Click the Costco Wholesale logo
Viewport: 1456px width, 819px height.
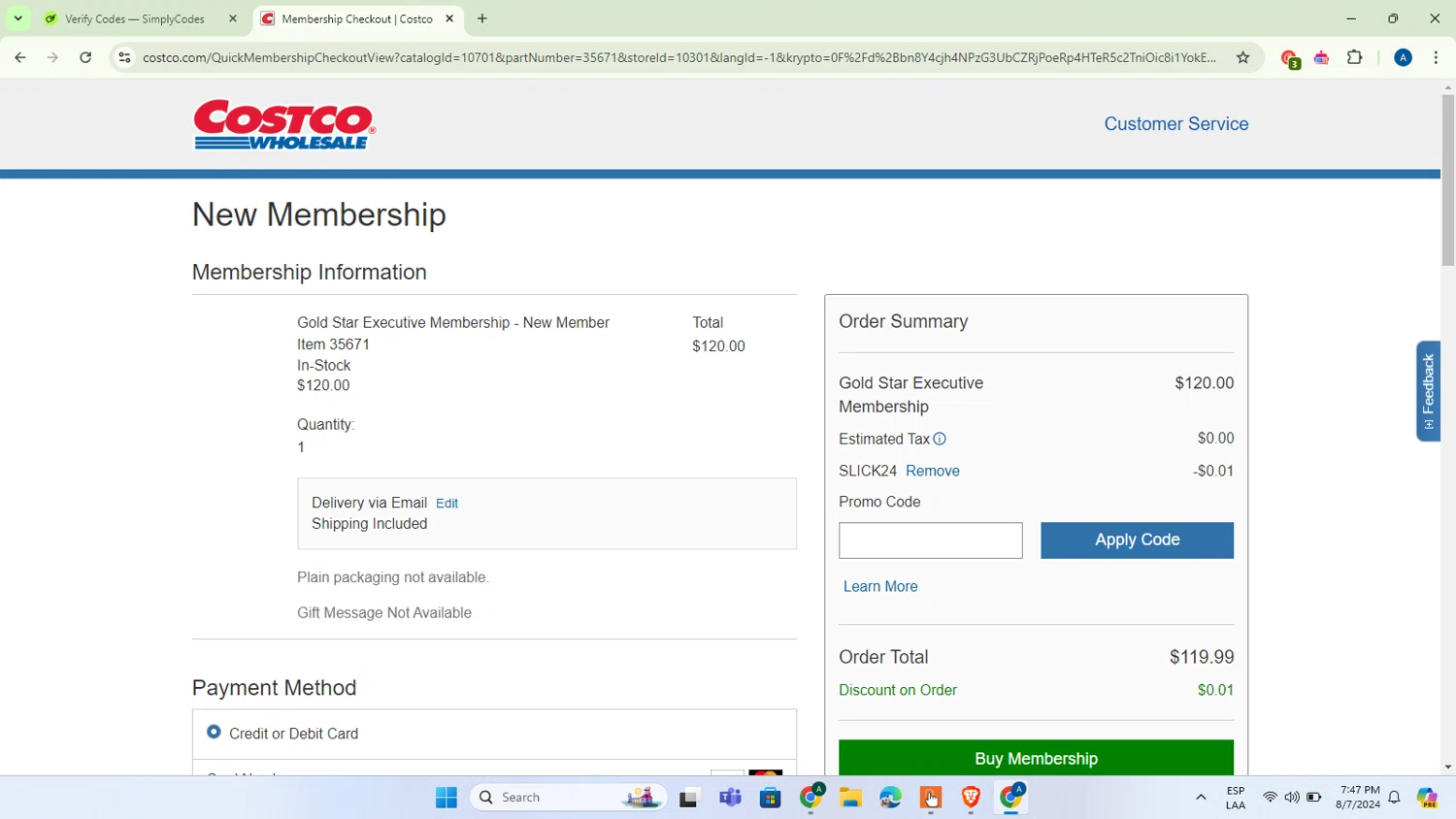(x=284, y=124)
